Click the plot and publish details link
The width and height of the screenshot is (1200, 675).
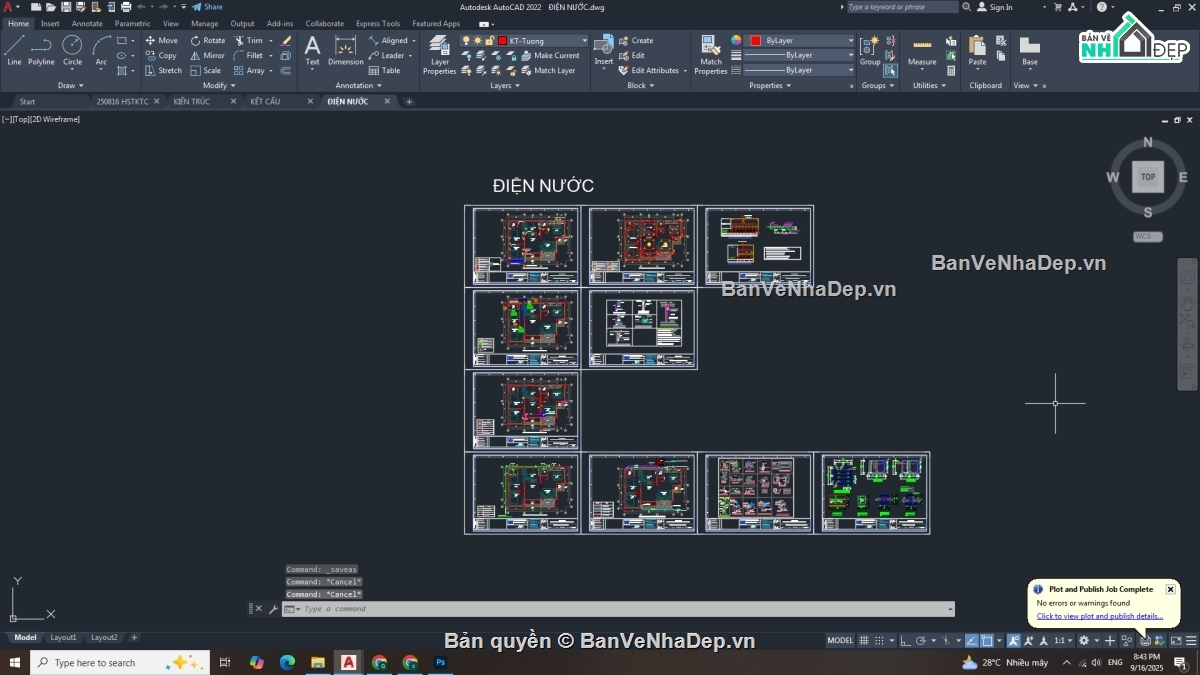(1099, 616)
